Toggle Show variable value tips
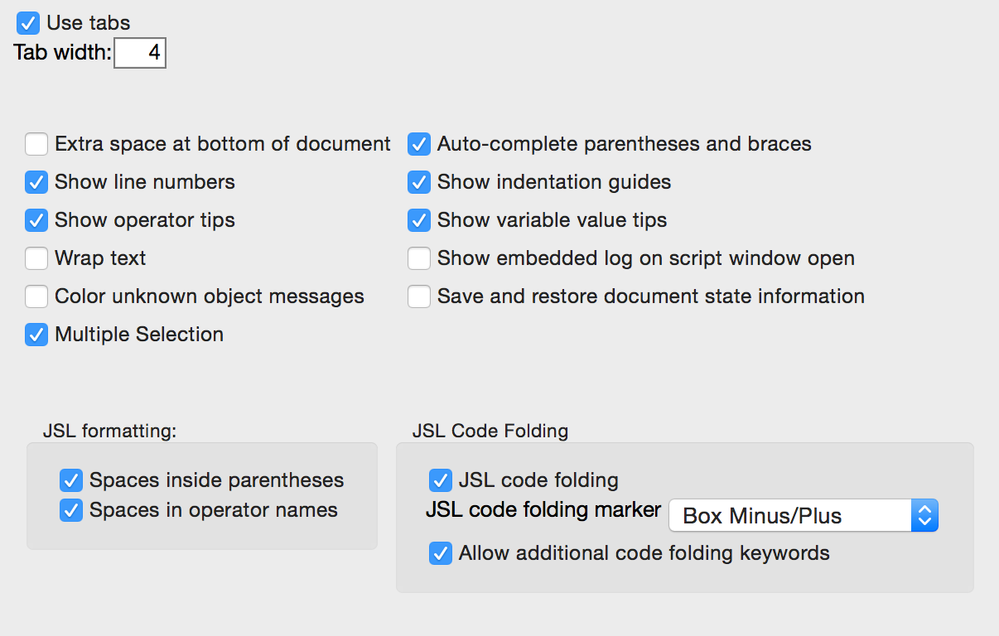The width and height of the screenshot is (999, 636). [x=419, y=220]
